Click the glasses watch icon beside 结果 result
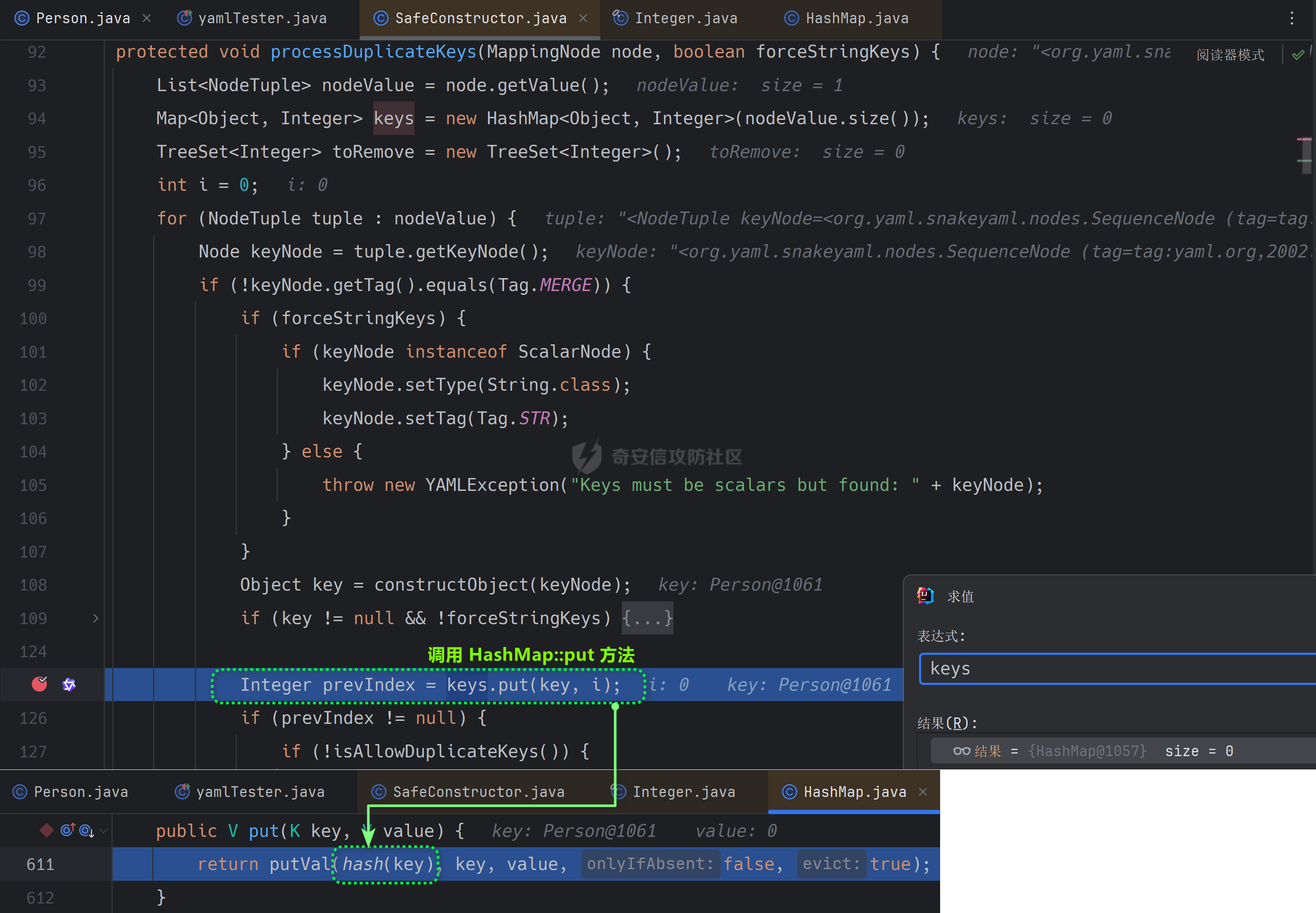The image size is (1316, 913). (961, 751)
